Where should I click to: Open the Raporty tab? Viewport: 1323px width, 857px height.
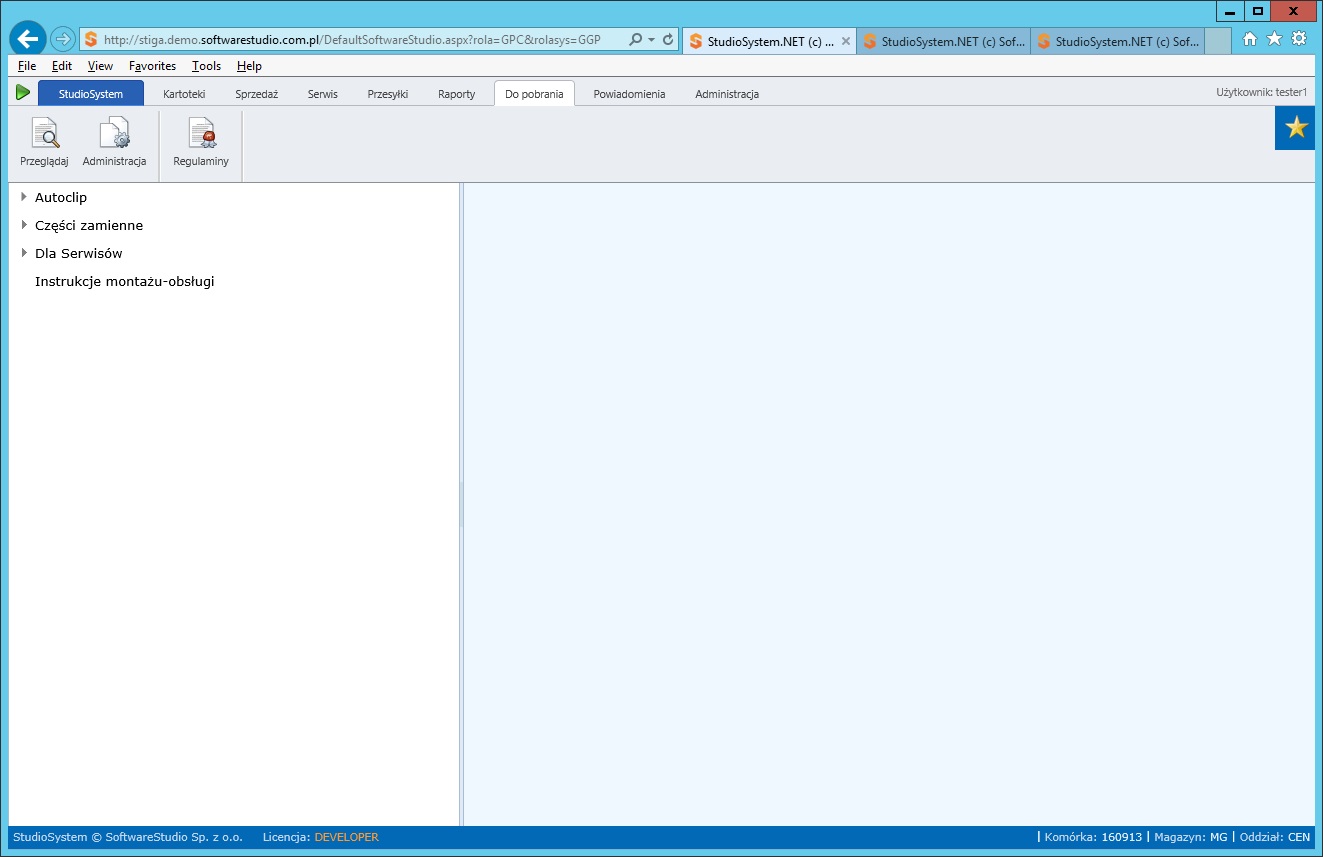[x=457, y=94]
